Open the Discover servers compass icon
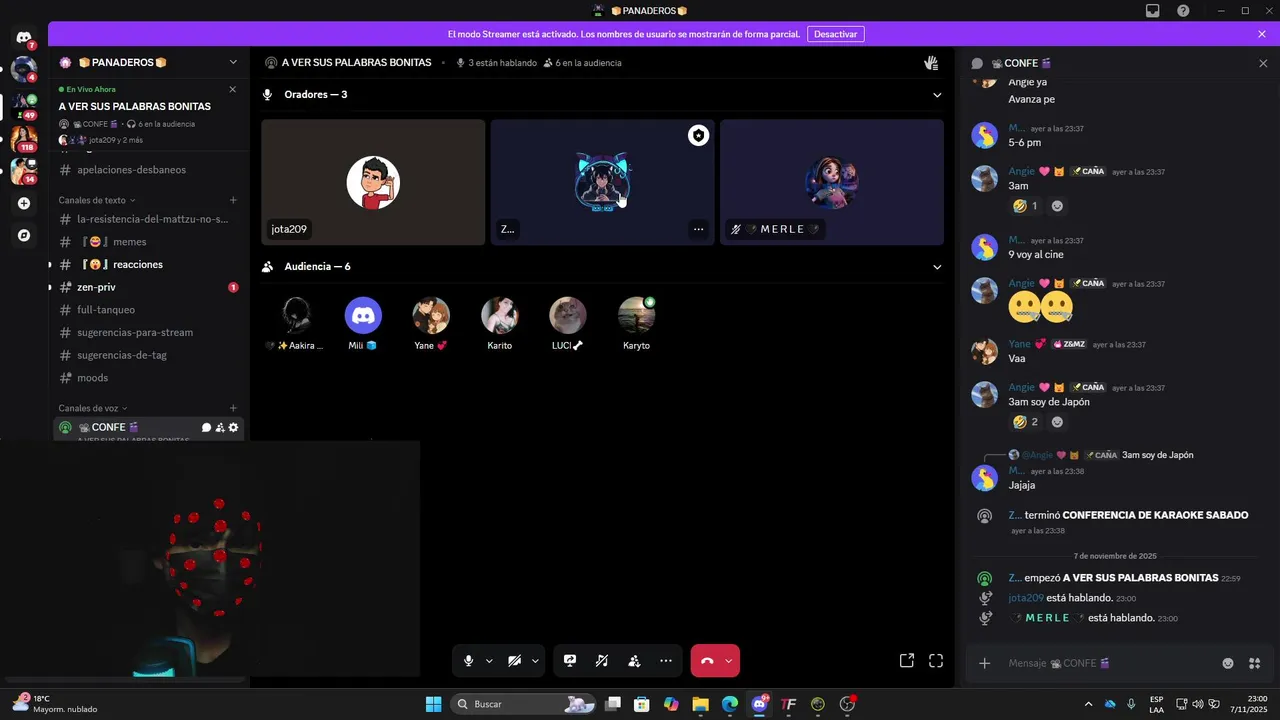Viewport: 1280px width, 720px height. pos(24,236)
